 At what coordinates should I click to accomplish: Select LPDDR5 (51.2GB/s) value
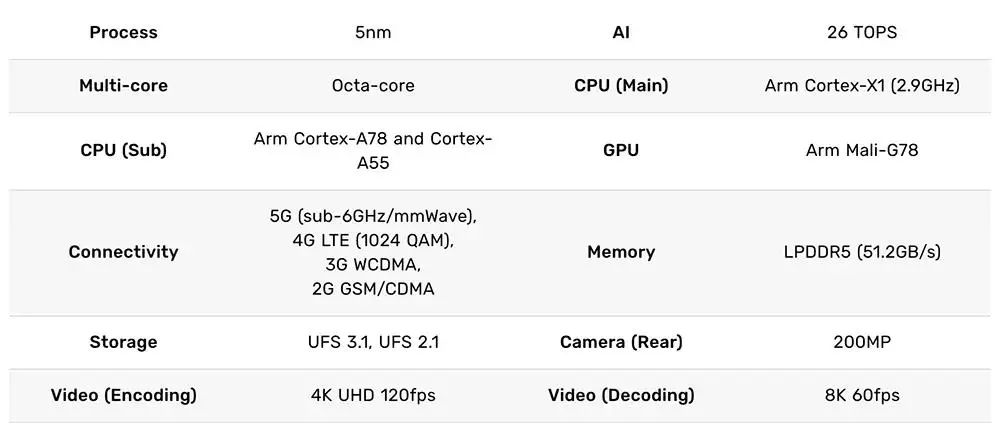point(862,252)
